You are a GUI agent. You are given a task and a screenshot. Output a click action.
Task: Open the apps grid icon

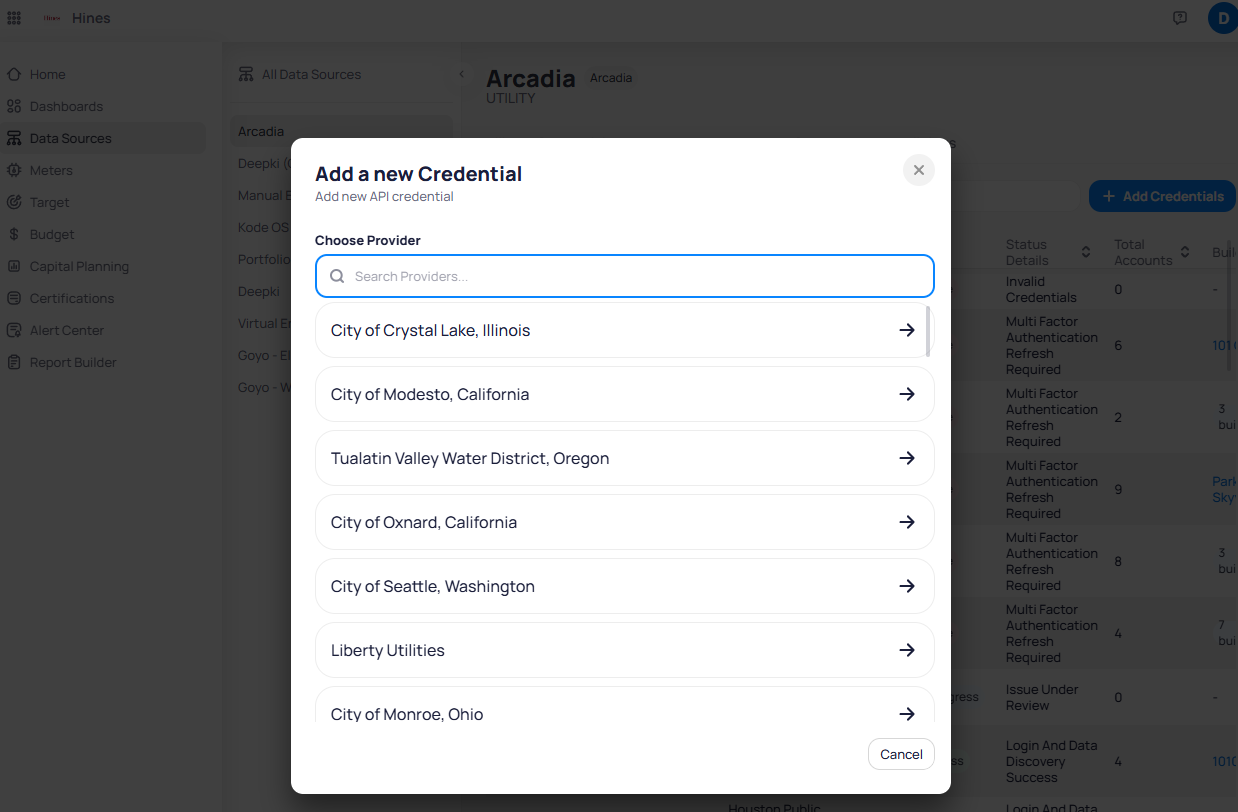(14, 18)
